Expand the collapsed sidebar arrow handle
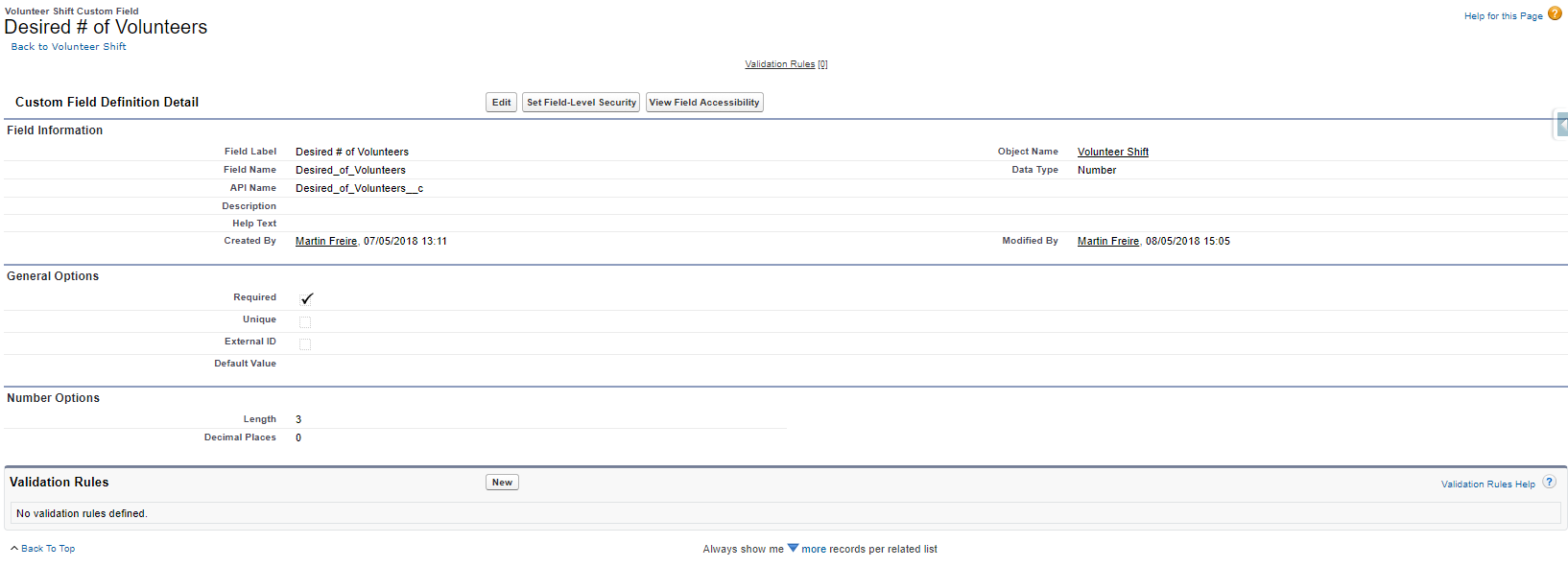 (x=1561, y=125)
